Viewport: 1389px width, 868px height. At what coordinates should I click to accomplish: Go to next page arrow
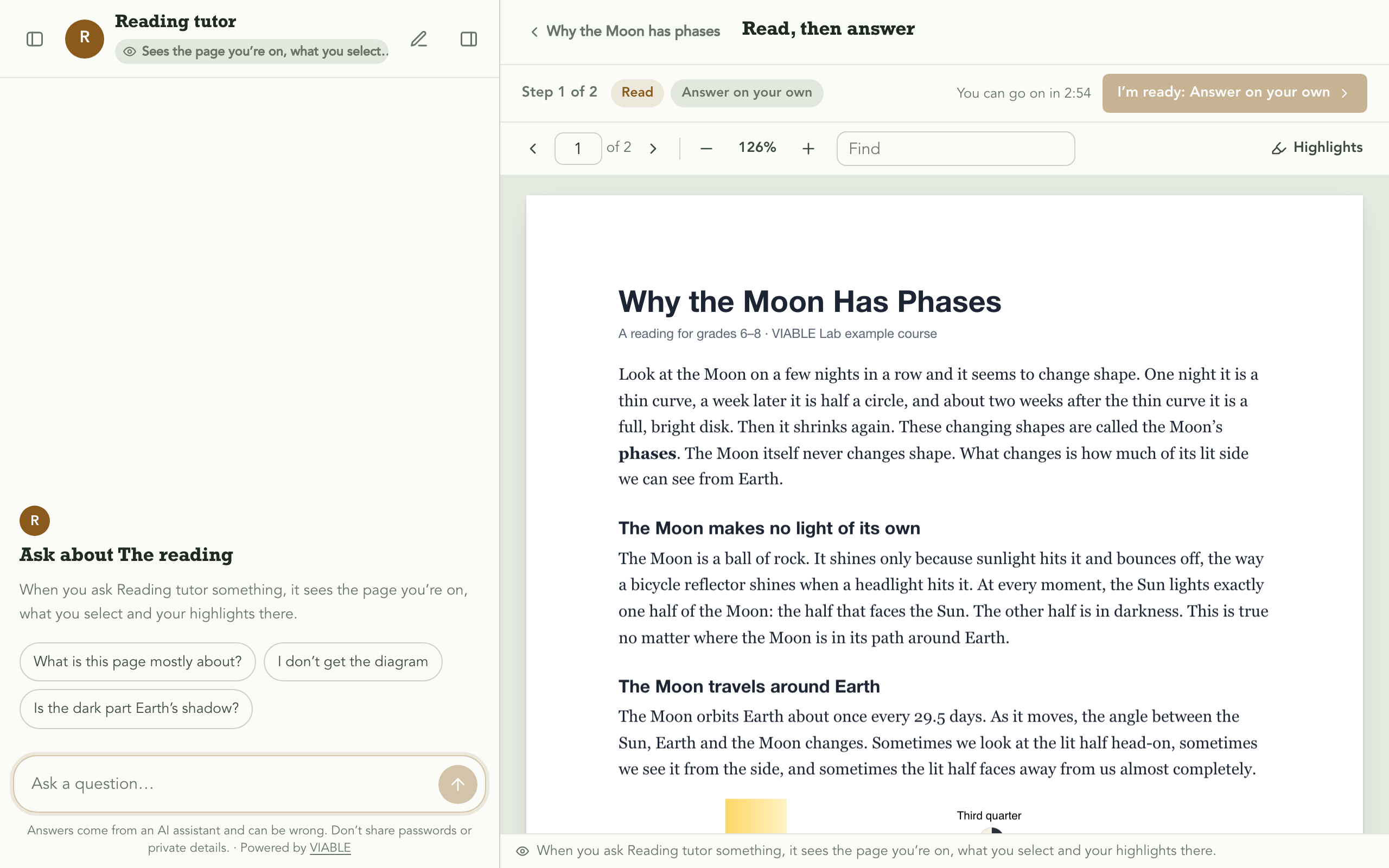click(653, 149)
